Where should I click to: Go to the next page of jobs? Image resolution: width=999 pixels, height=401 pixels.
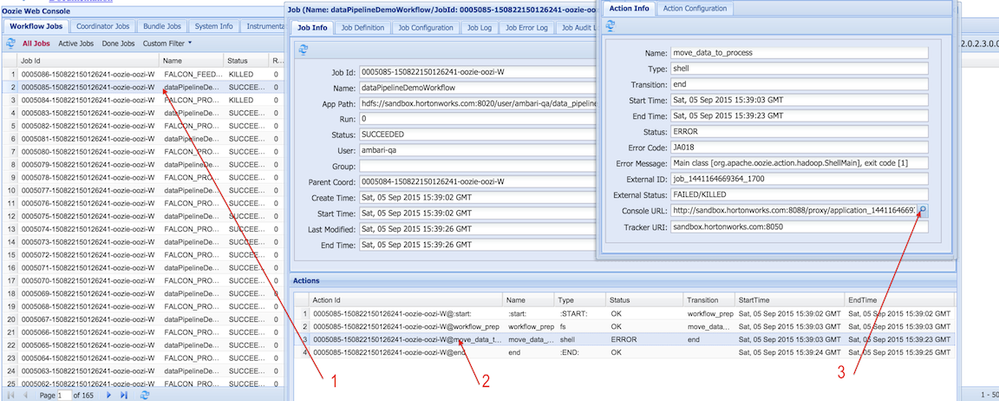tap(110, 395)
